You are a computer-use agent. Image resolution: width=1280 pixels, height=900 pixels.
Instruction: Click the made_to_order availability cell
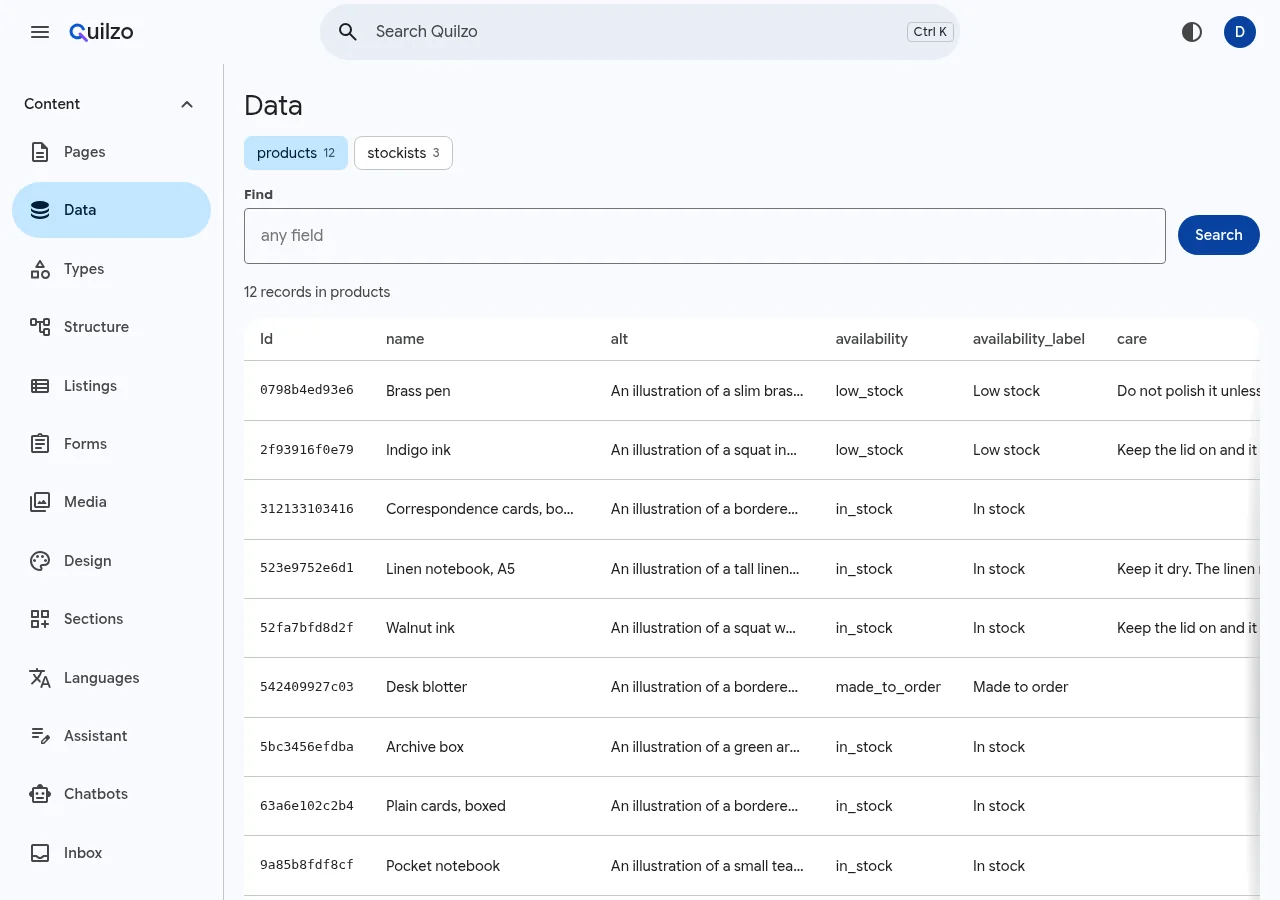coord(888,687)
